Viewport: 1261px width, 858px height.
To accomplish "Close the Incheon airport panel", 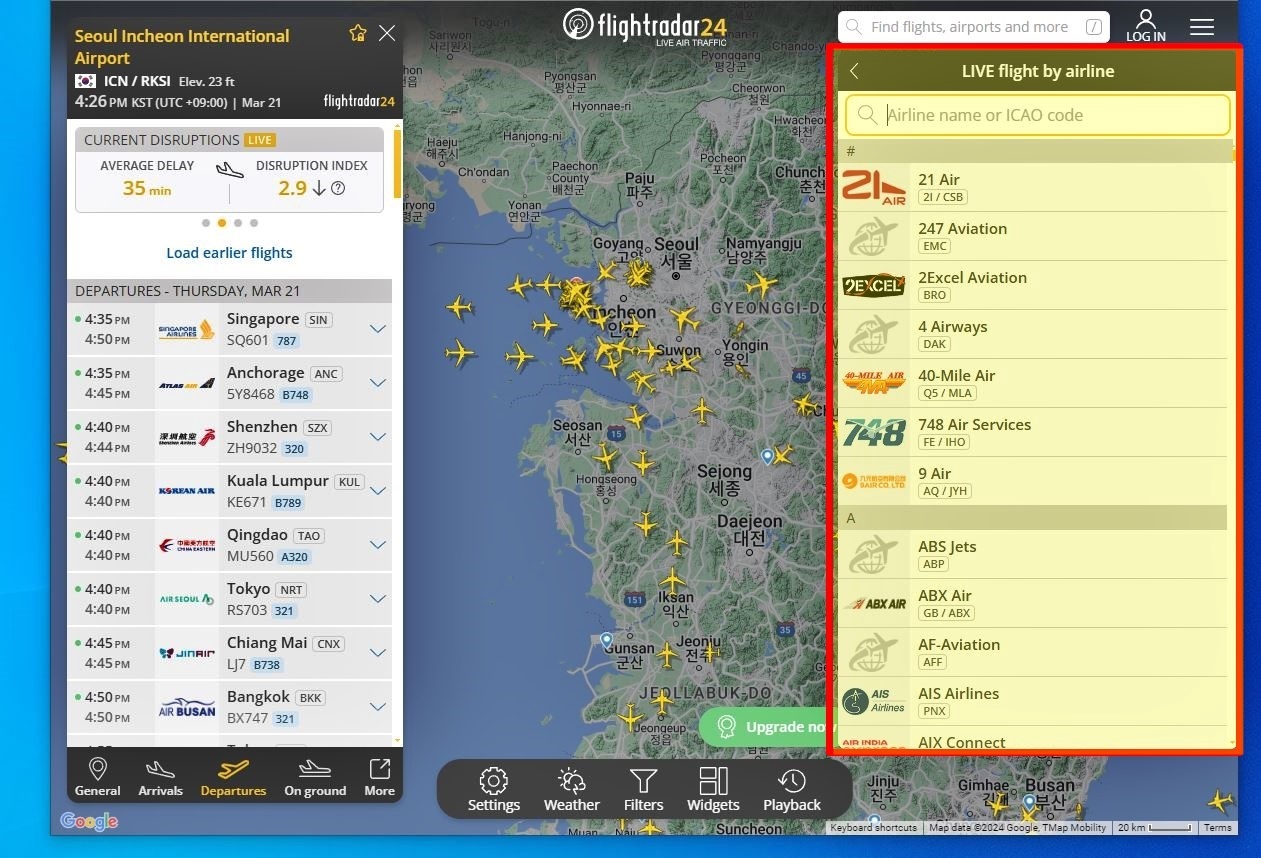I will pos(387,33).
